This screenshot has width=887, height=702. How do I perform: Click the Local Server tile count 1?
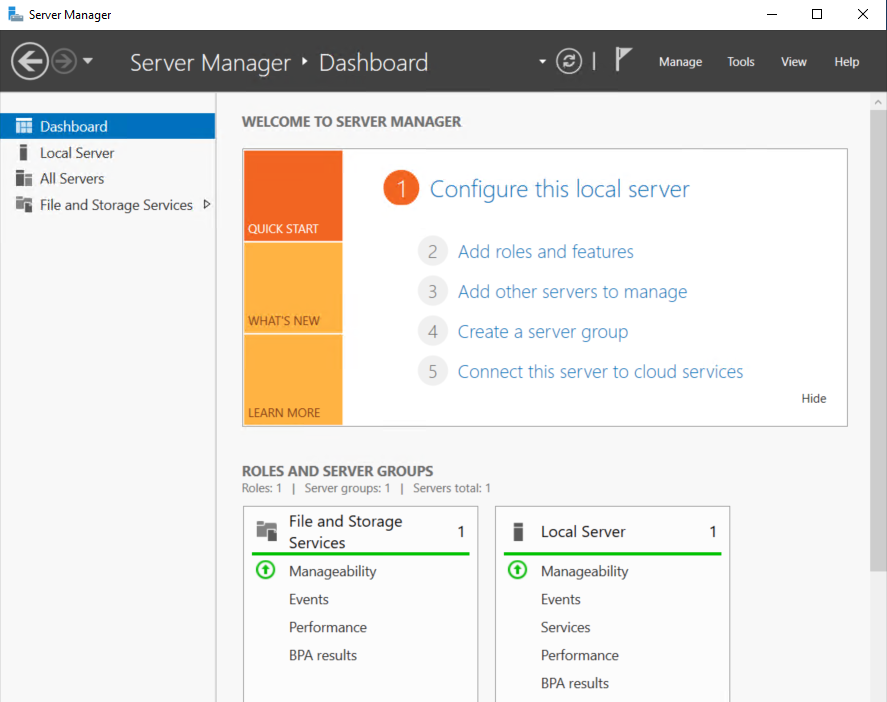tap(713, 532)
